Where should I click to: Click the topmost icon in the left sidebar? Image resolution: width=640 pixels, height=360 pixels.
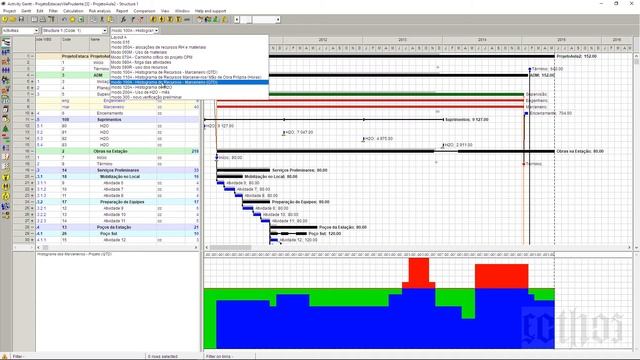coord(6,42)
